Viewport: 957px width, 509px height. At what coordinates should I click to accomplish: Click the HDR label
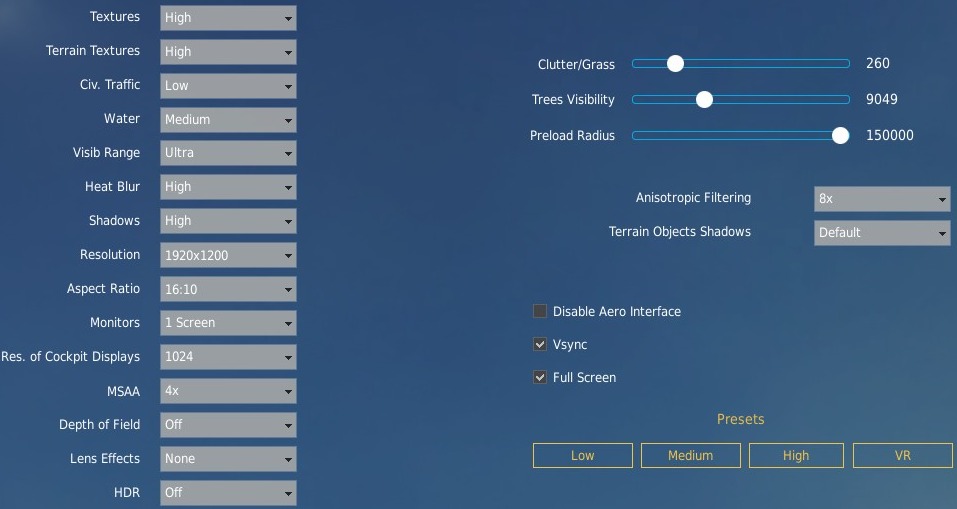click(x=127, y=493)
